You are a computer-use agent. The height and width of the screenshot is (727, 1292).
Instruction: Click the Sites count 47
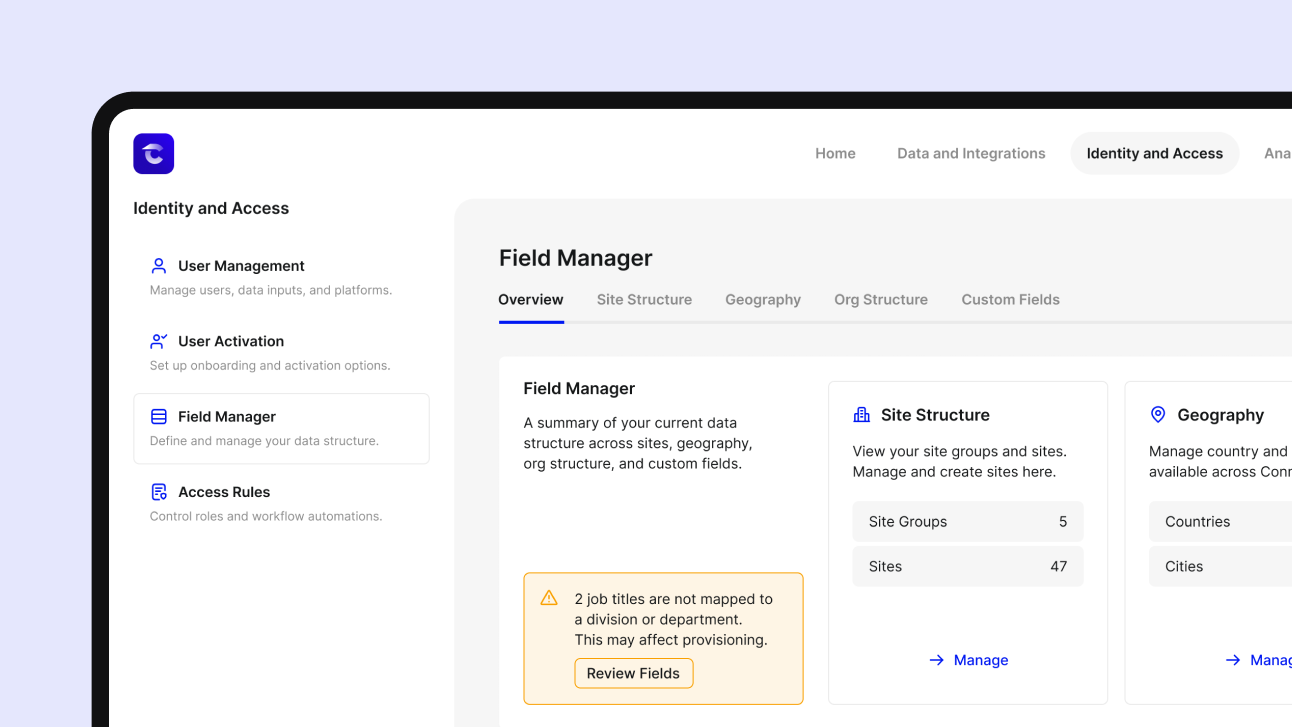pyautogui.click(x=1059, y=566)
